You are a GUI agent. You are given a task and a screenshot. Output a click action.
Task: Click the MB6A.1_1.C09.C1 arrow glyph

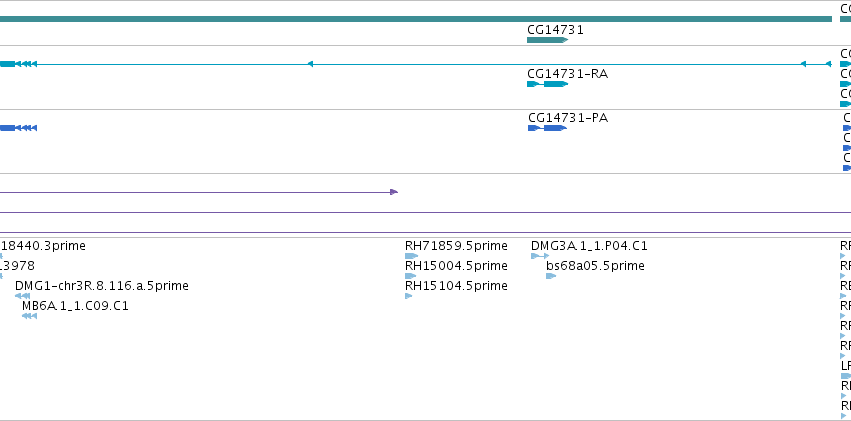[29, 316]
